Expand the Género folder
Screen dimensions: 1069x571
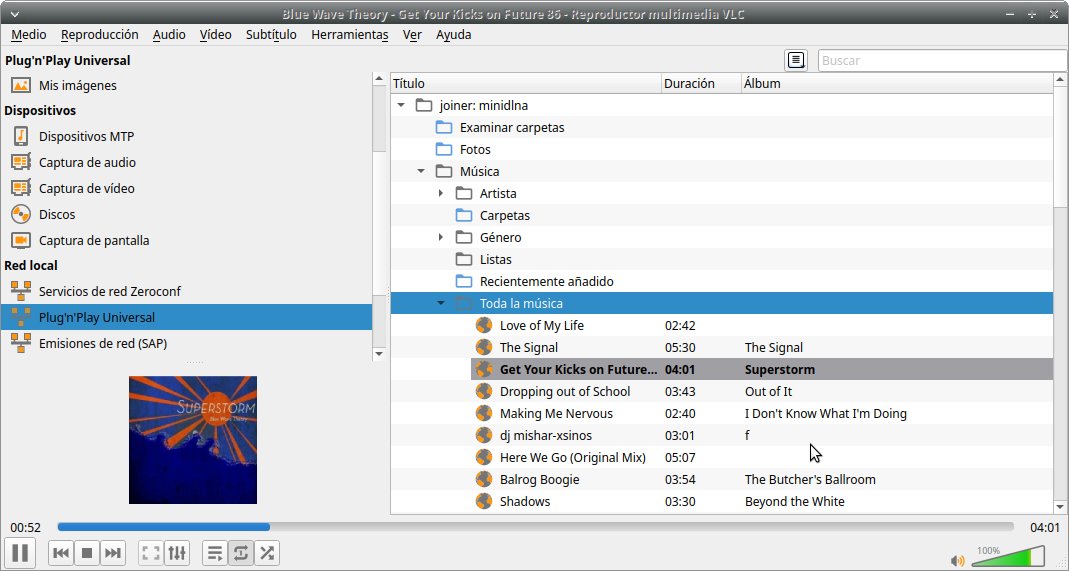pos(441,237)
